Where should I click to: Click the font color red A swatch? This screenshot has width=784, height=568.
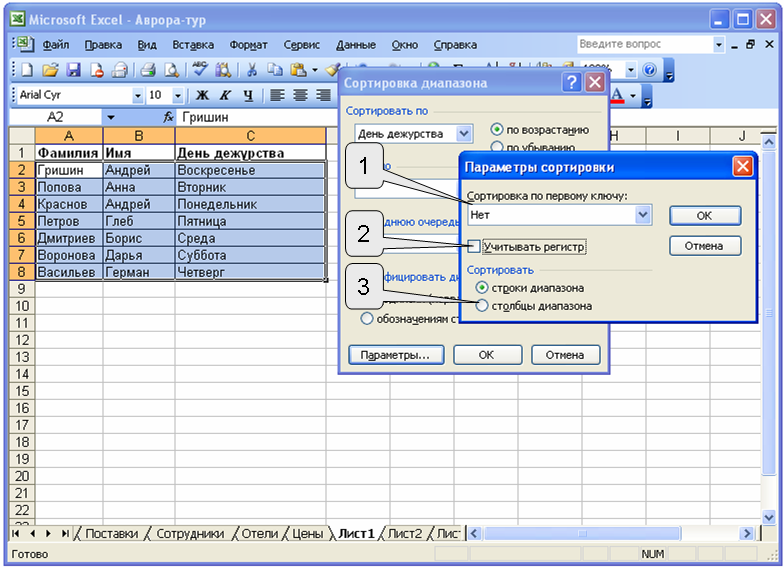click(x=617, y=96)
